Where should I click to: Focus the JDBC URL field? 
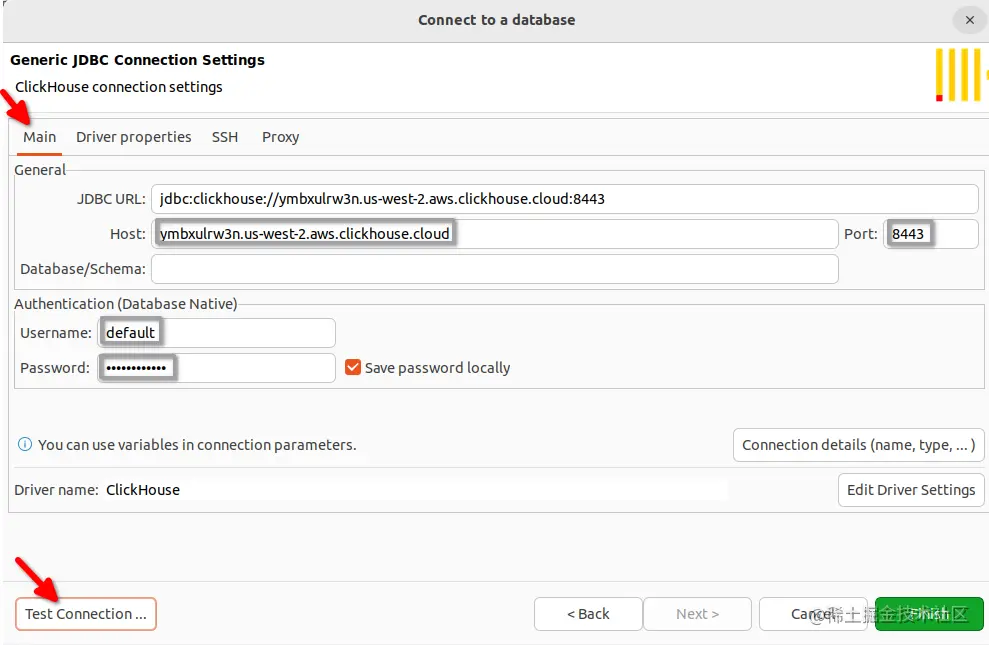564,199
